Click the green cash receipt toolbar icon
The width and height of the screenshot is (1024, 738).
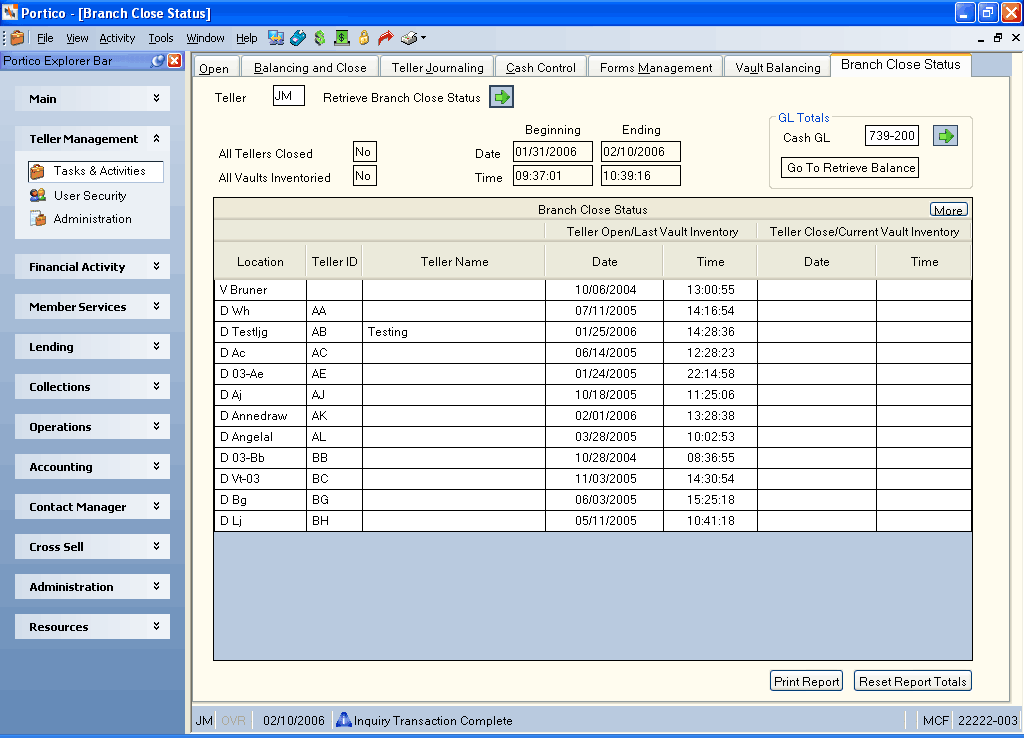coord(342,38)
